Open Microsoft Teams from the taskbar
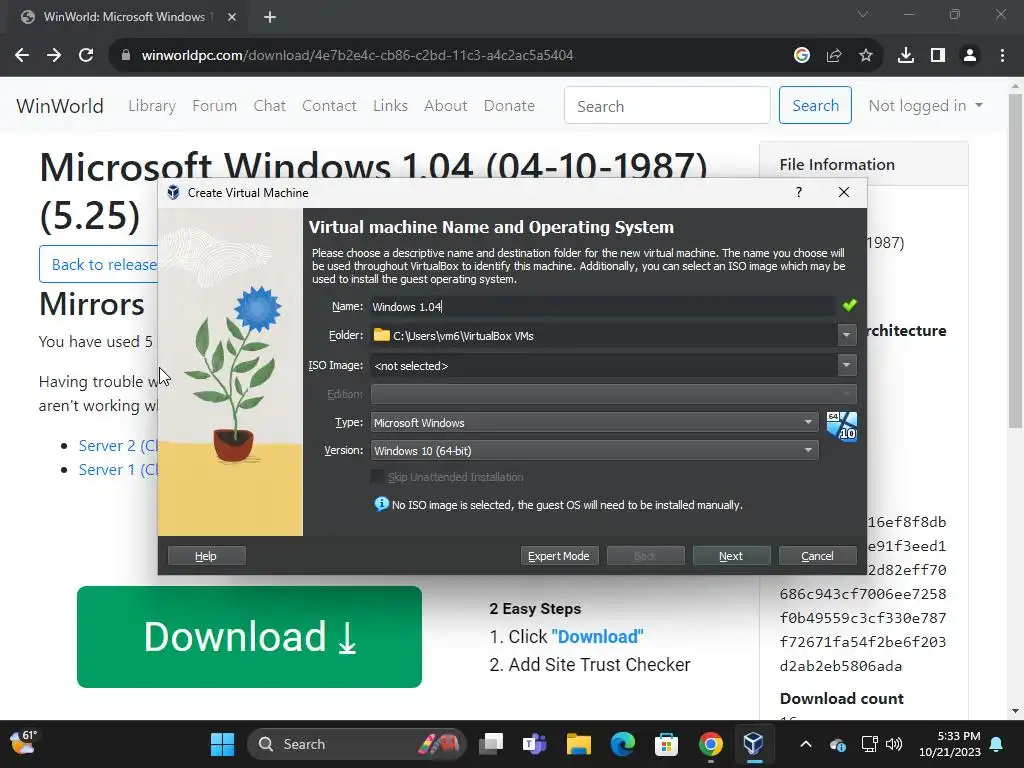 (535, 744)
